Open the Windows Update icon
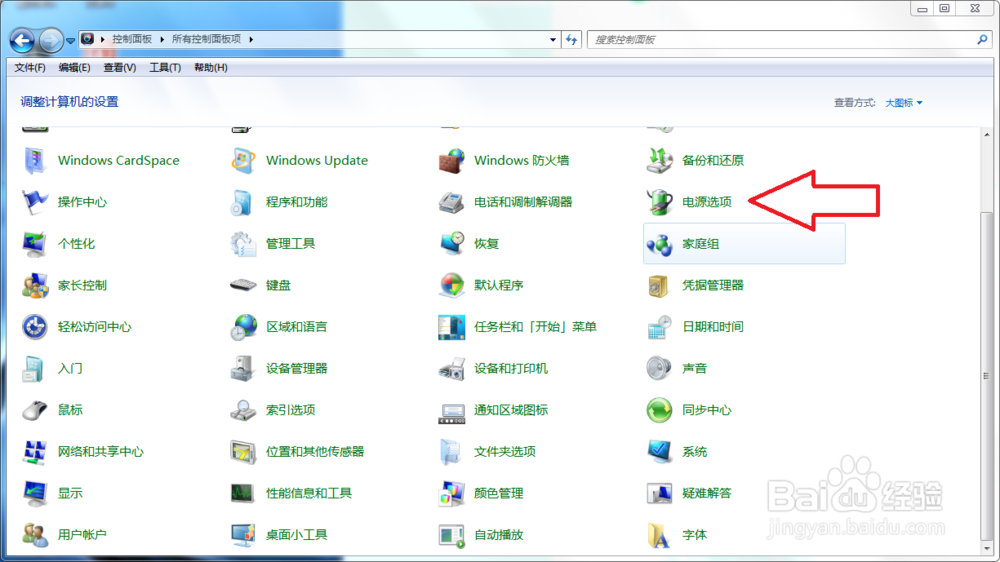Image resolution: width=1000 pixels, height=562 pixels. pos(243,160)
